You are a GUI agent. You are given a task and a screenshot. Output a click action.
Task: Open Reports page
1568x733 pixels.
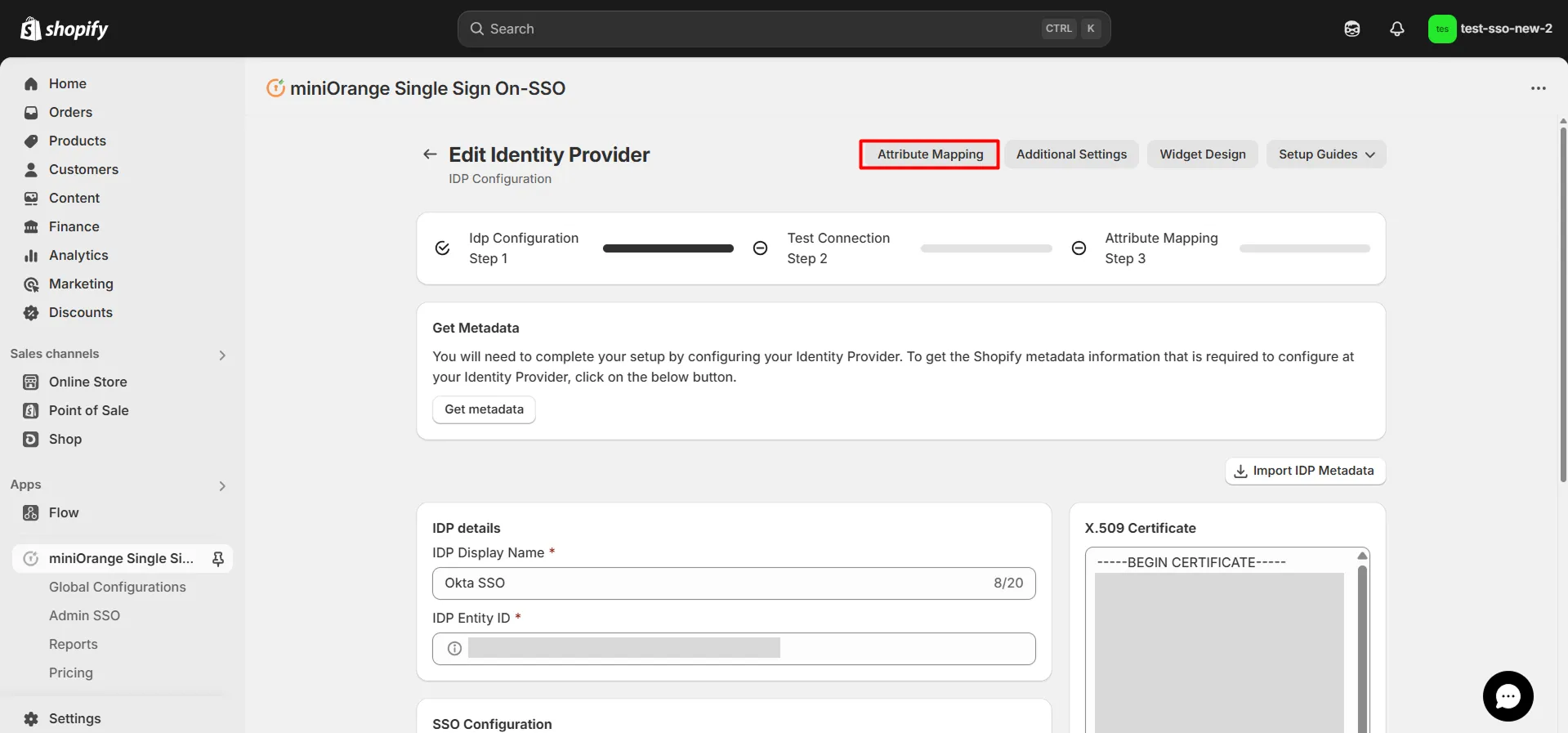pyautogui.click(x=74, y=644)
